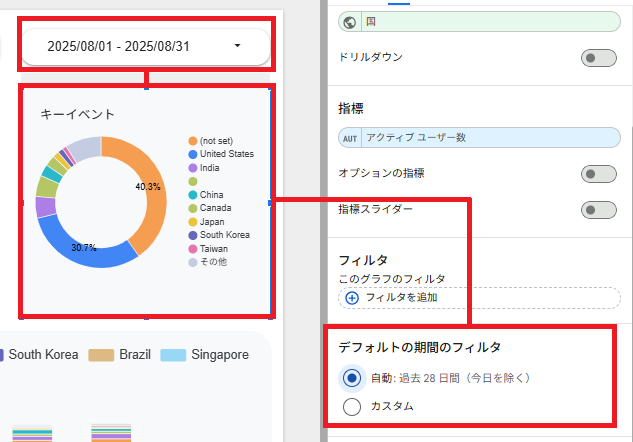Click the その他 legend label
633x442 pixels.
coord(214,262)
